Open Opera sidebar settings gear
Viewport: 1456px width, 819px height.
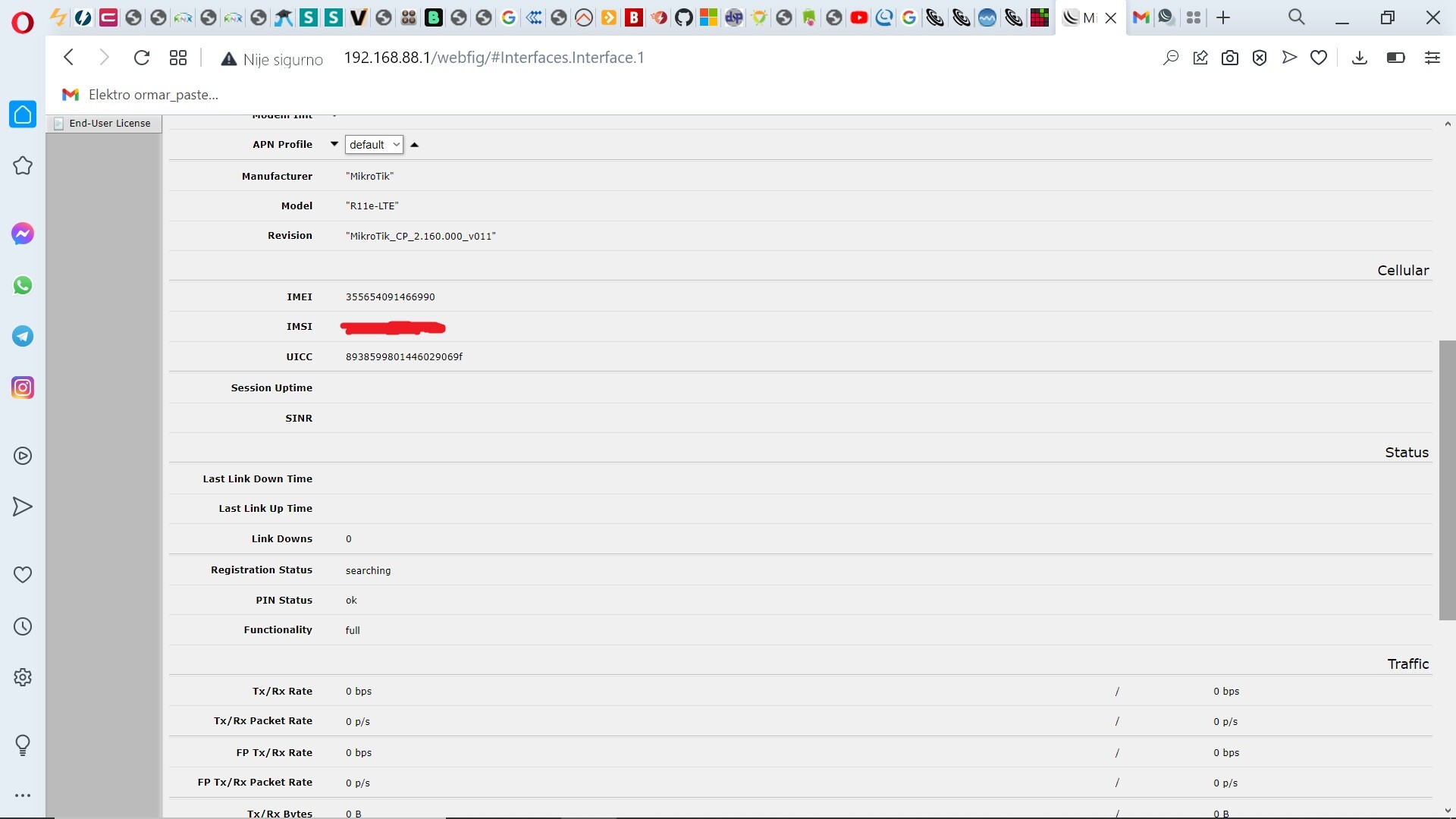(x=23, y=677)
